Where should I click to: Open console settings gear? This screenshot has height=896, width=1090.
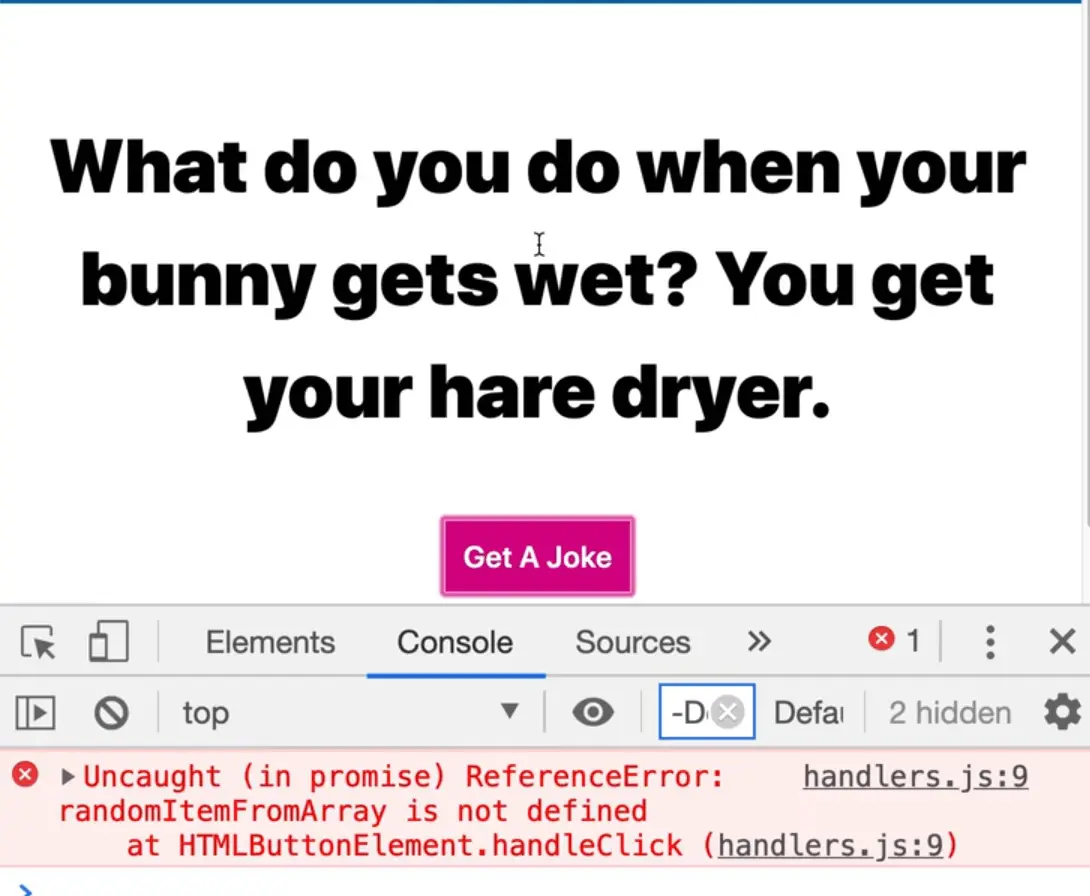click(1062, 713)
